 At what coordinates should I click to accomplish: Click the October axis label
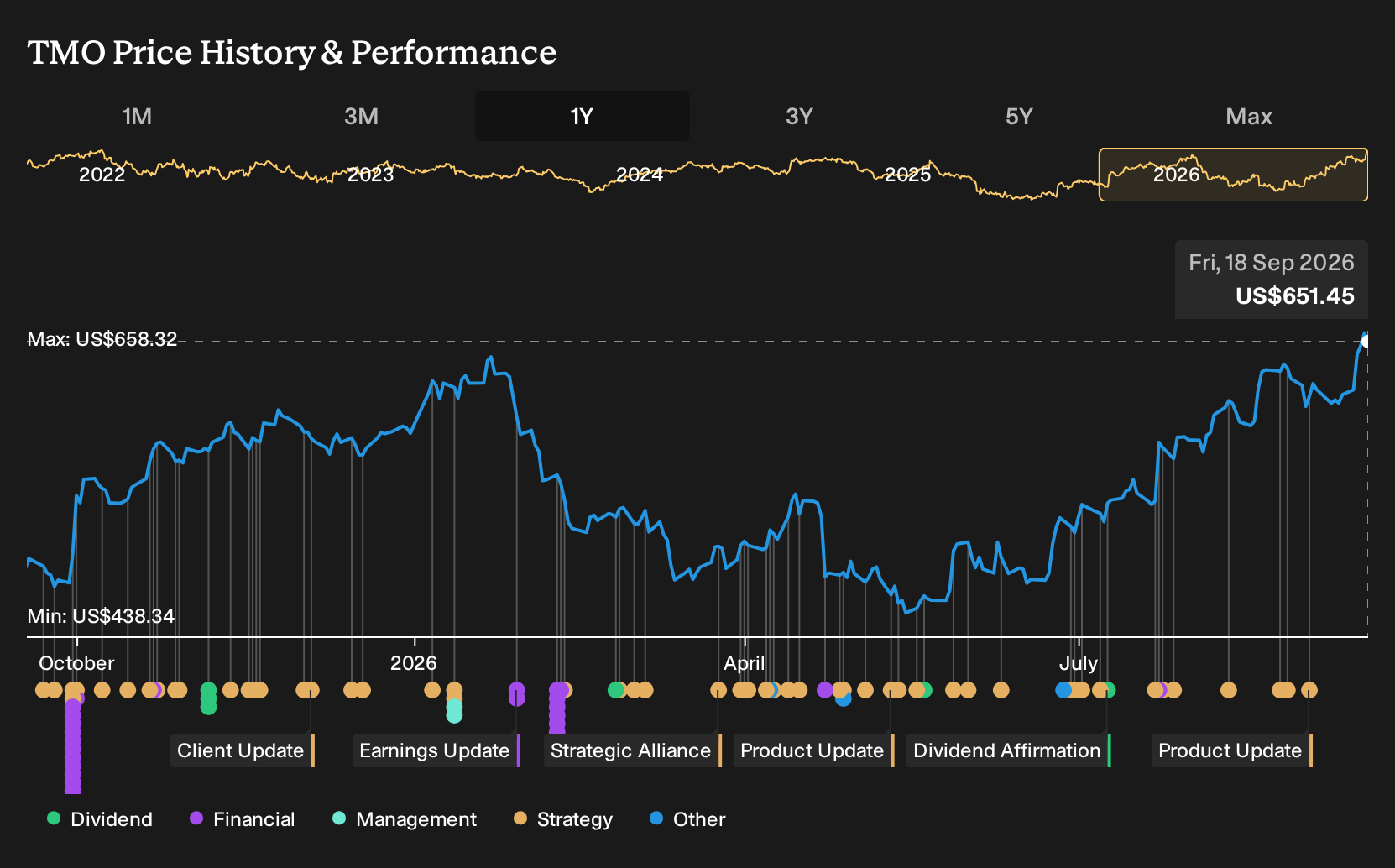[76, 663]
